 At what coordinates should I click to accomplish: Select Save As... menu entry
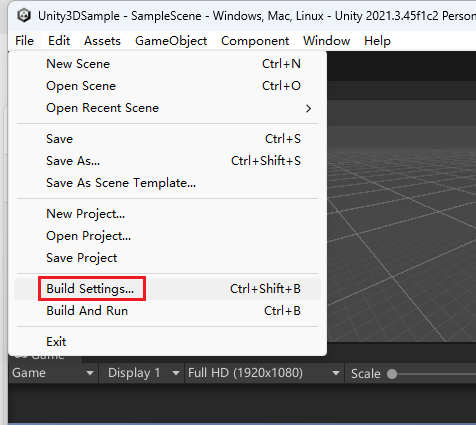click(x=167, y=161)
